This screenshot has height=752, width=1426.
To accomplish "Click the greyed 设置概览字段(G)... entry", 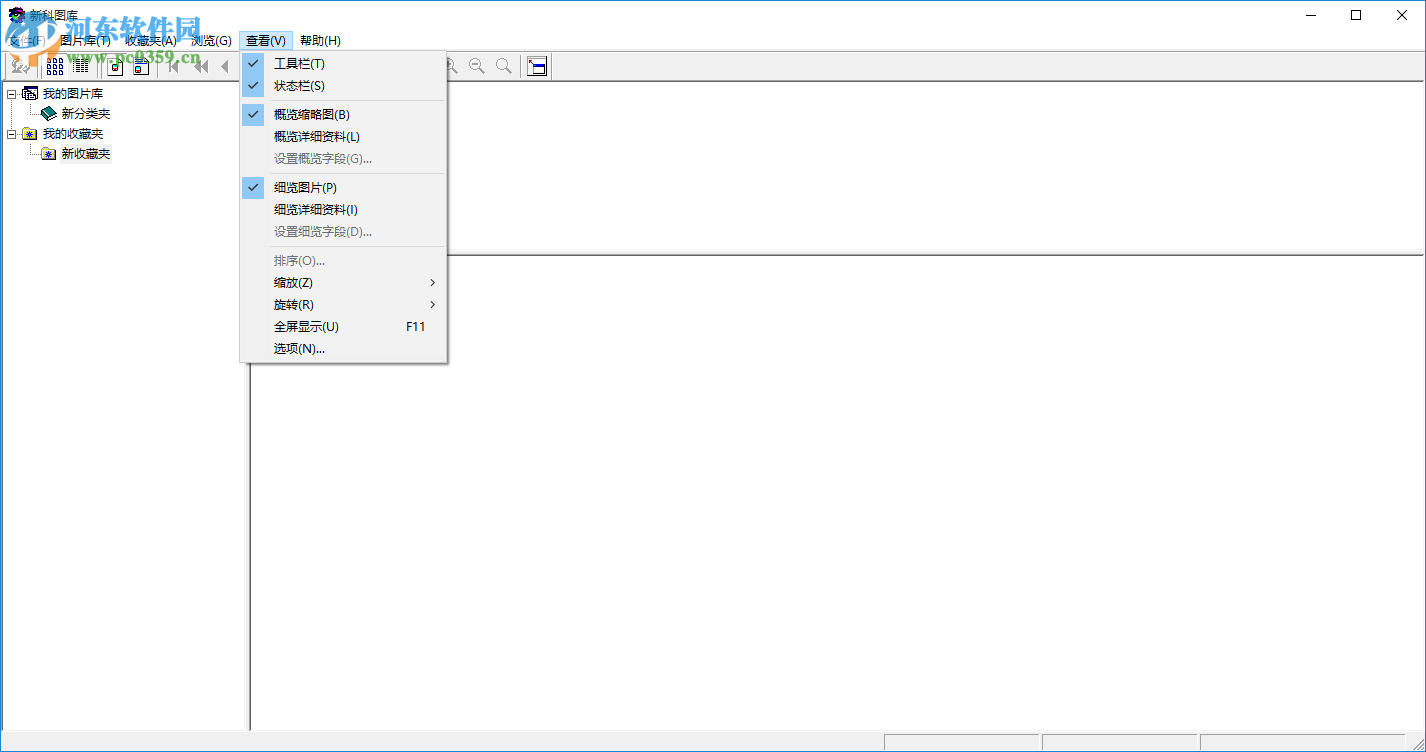I will click(x=343, y=159).
